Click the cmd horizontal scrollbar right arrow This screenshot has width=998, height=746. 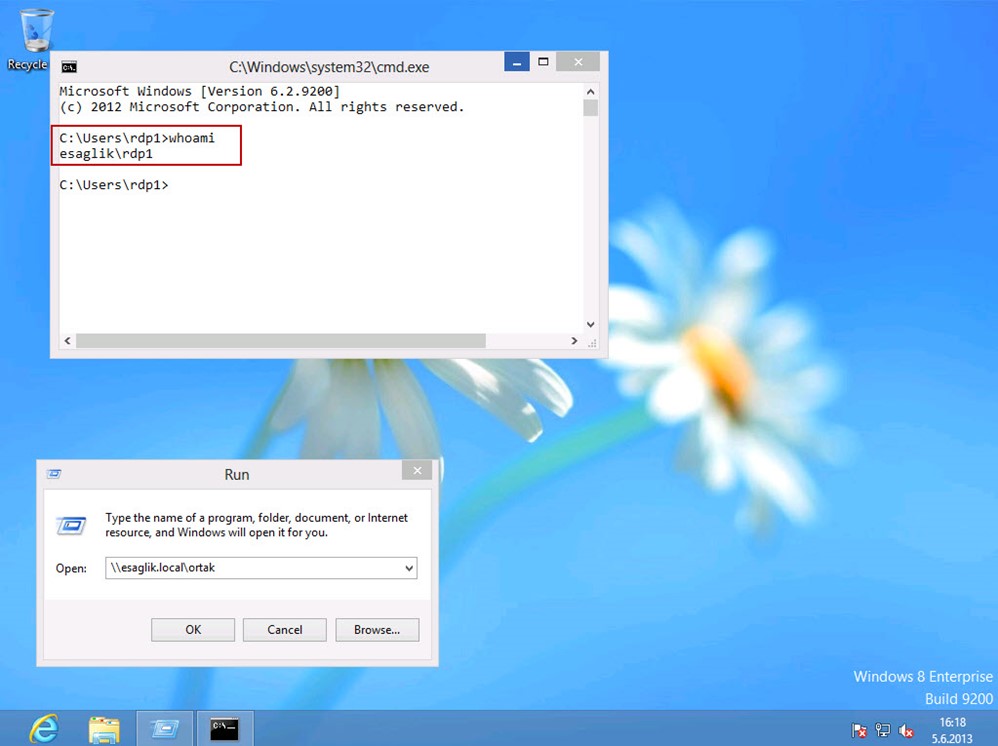pos(574,341)
